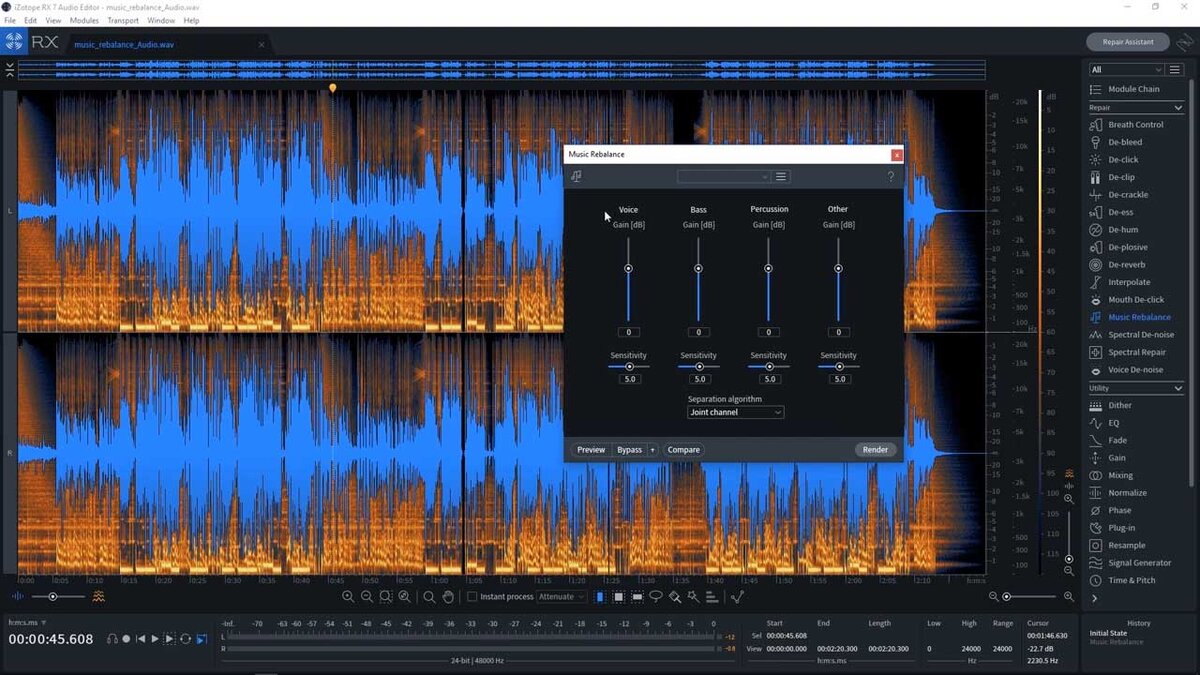Open the View menu
Screen dimensions: 1200x675
click(x=53, y=20)
